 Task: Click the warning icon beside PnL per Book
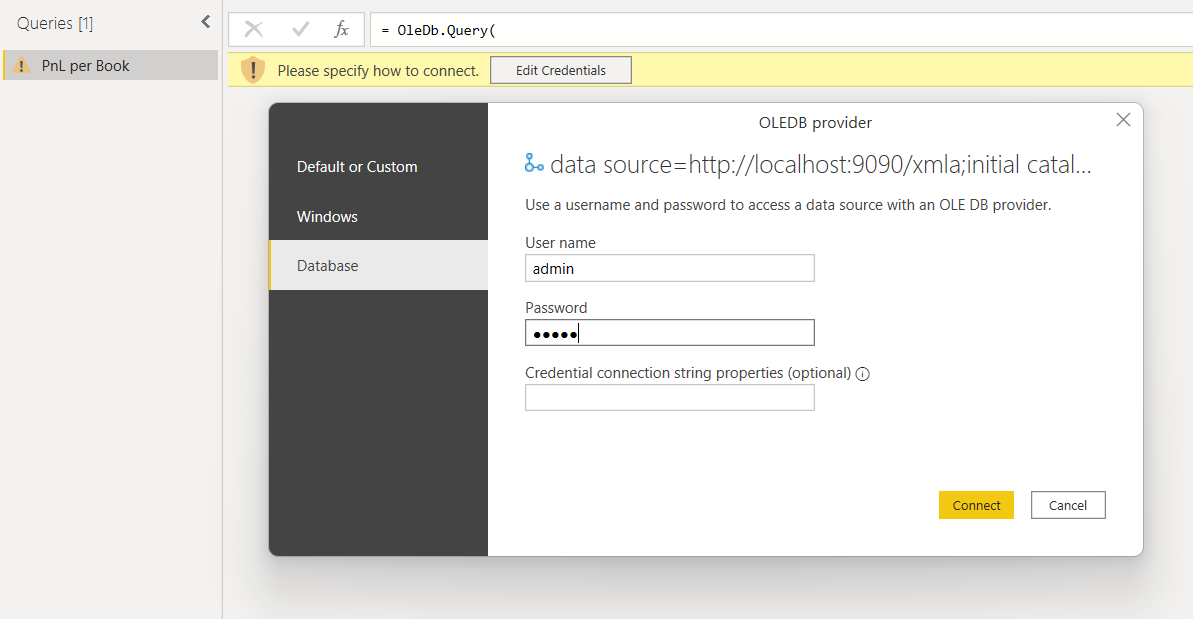coord(22,66)
